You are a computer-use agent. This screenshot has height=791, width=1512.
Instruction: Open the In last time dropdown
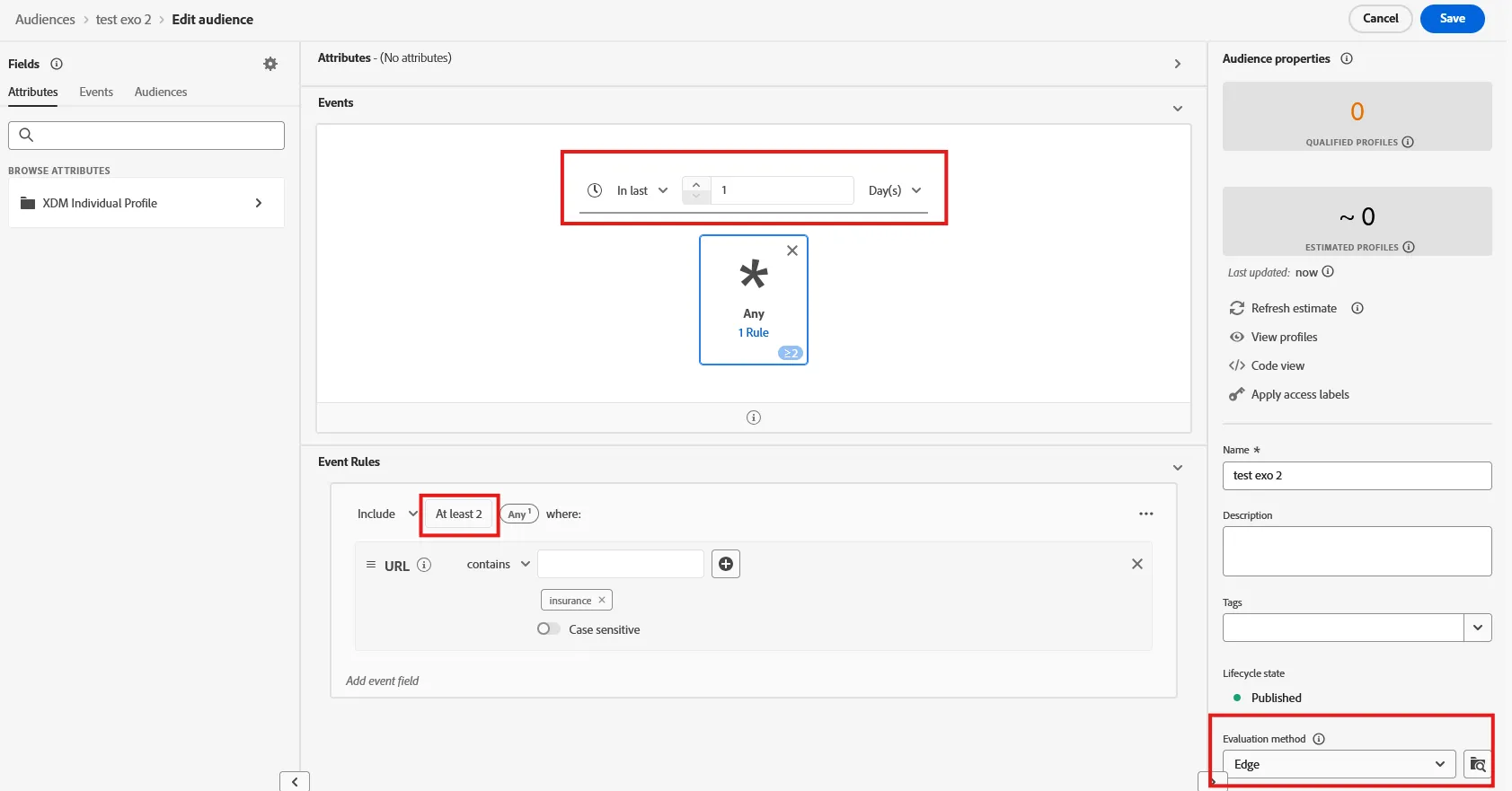(x=641, y=190)
